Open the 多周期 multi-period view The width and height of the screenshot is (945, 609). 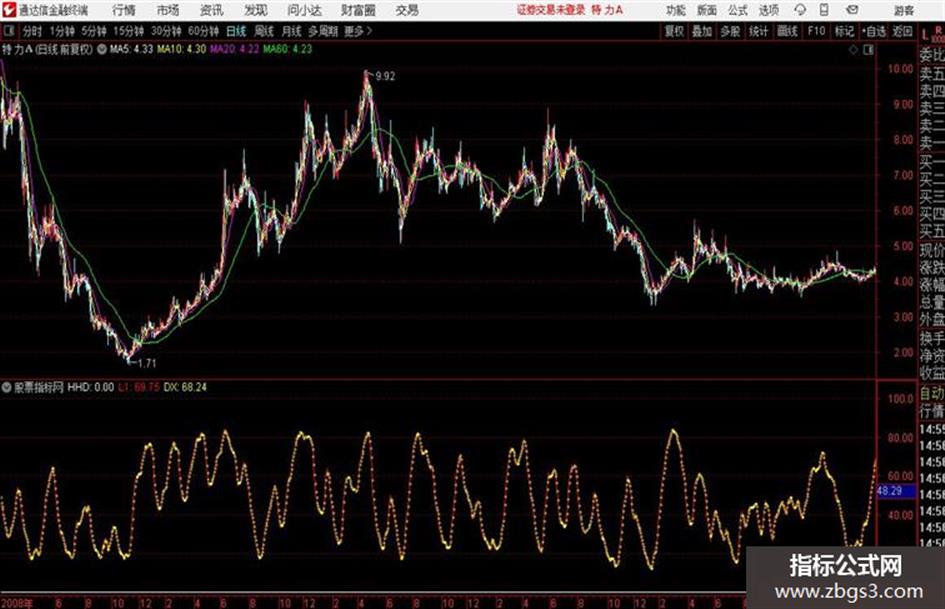(x=323, y=31)
